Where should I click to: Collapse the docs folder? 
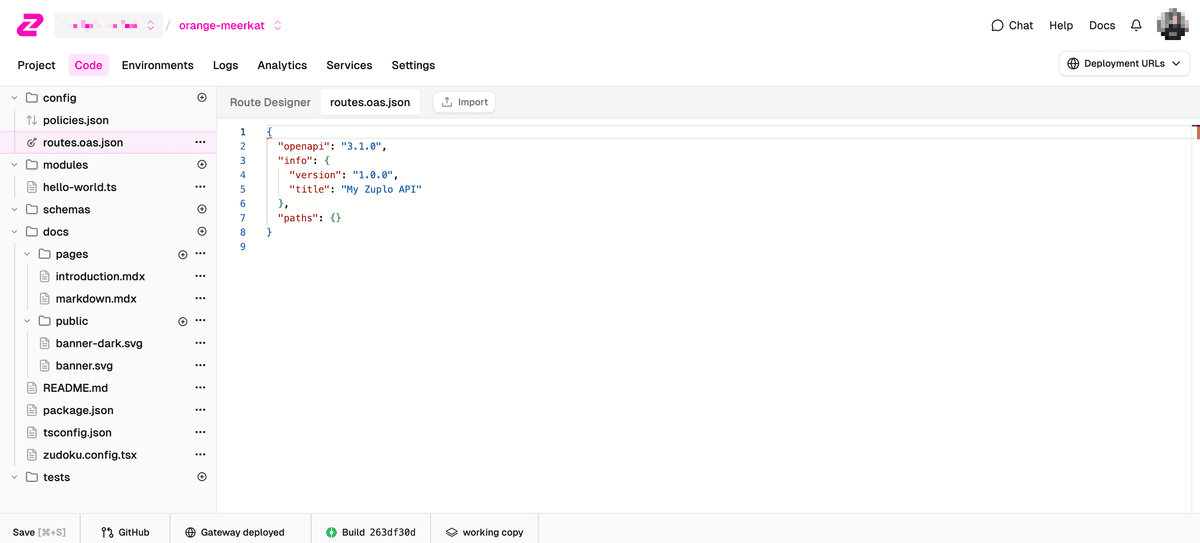click(14, 232)
